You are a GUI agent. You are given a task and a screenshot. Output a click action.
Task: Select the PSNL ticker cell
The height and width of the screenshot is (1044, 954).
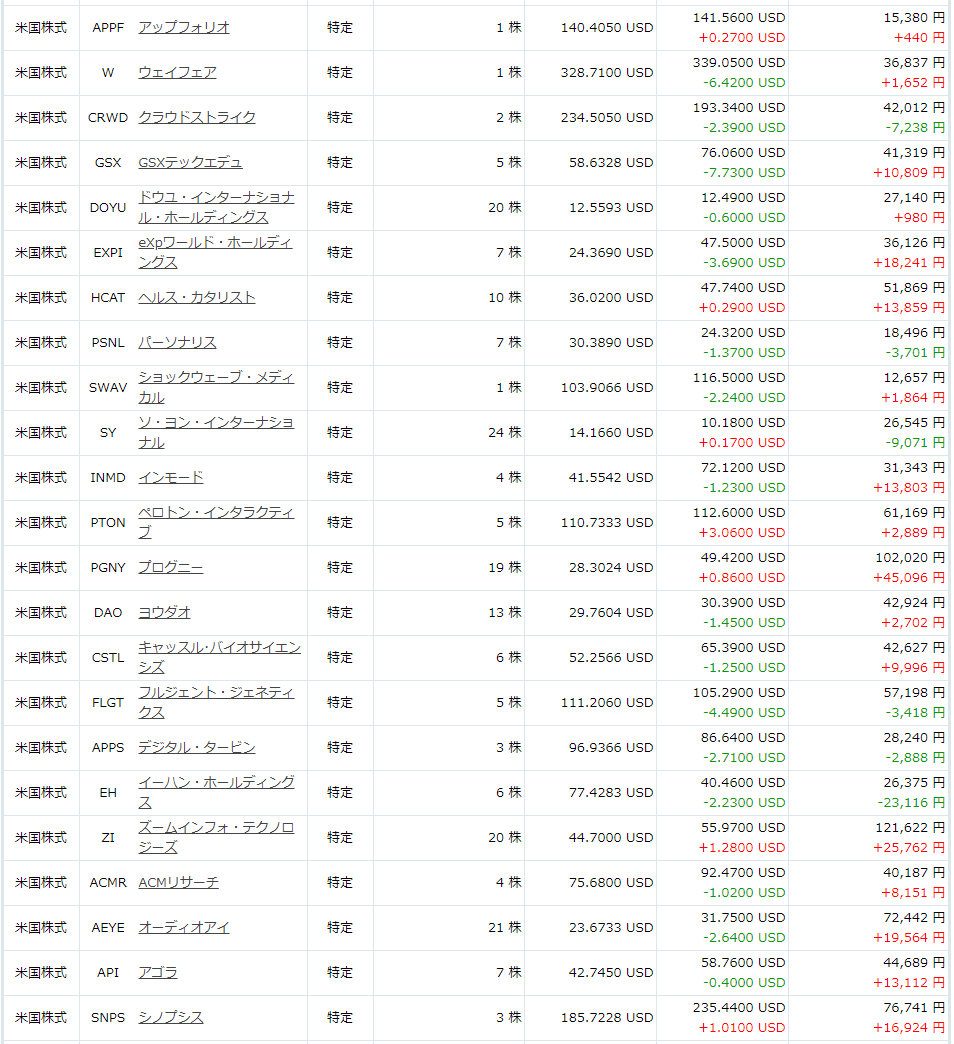(x=108, y=342)
